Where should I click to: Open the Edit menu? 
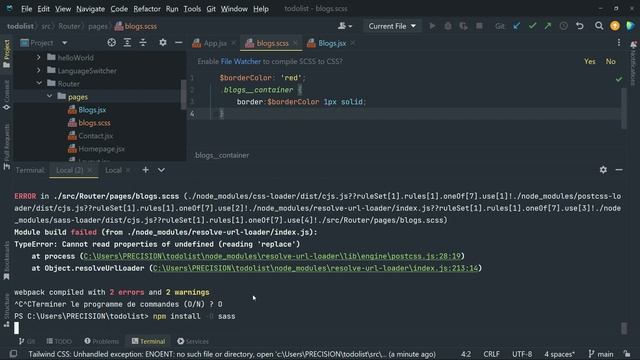[x=43, y=9]
